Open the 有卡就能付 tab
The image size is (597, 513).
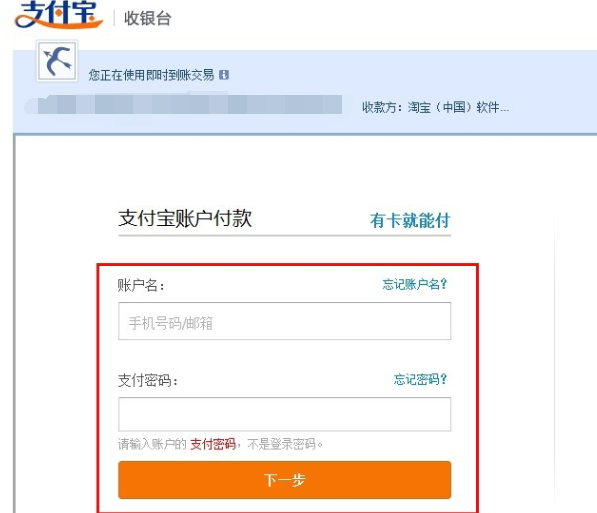[410, 221]
